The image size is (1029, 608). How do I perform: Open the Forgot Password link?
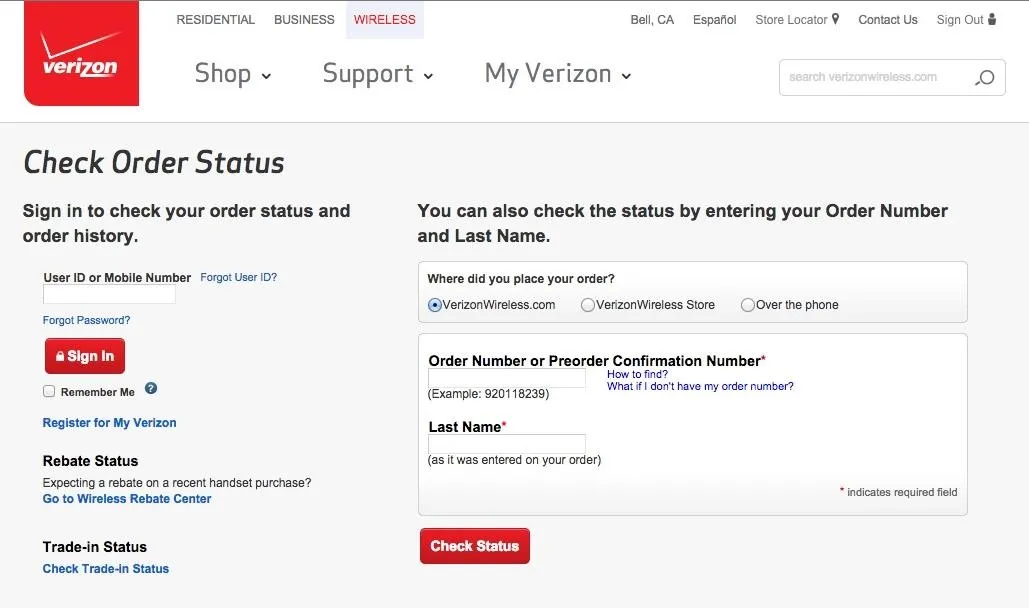[x=86, y=321]
